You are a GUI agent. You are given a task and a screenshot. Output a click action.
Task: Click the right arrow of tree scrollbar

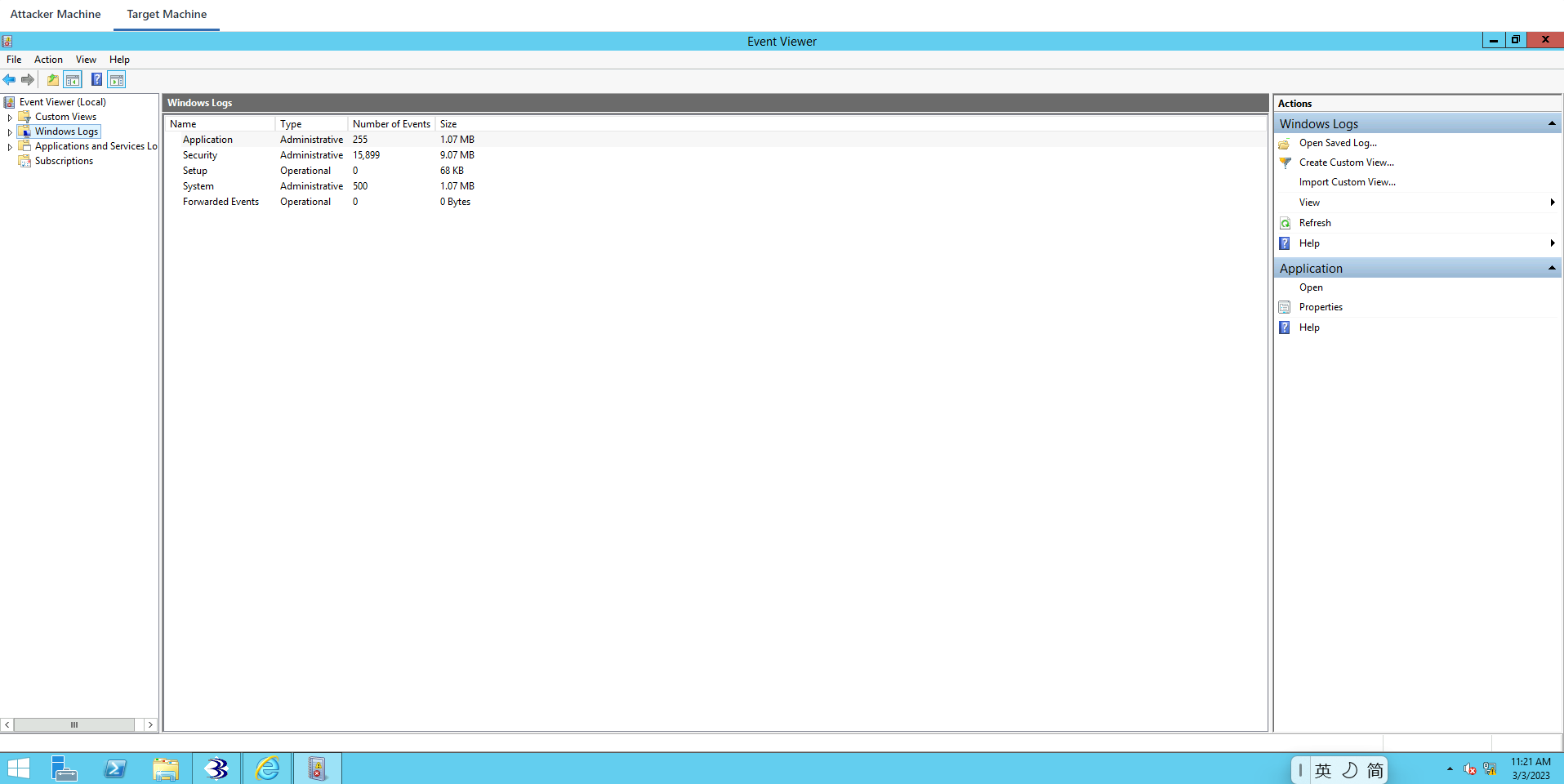(x=150, y=724)
